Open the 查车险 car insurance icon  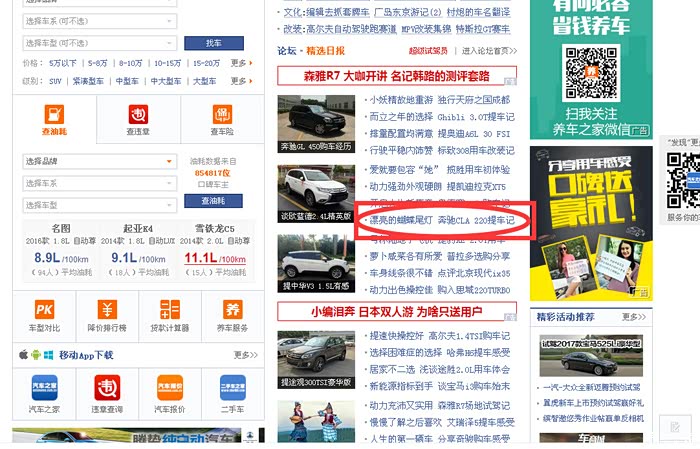coord(222,114)
